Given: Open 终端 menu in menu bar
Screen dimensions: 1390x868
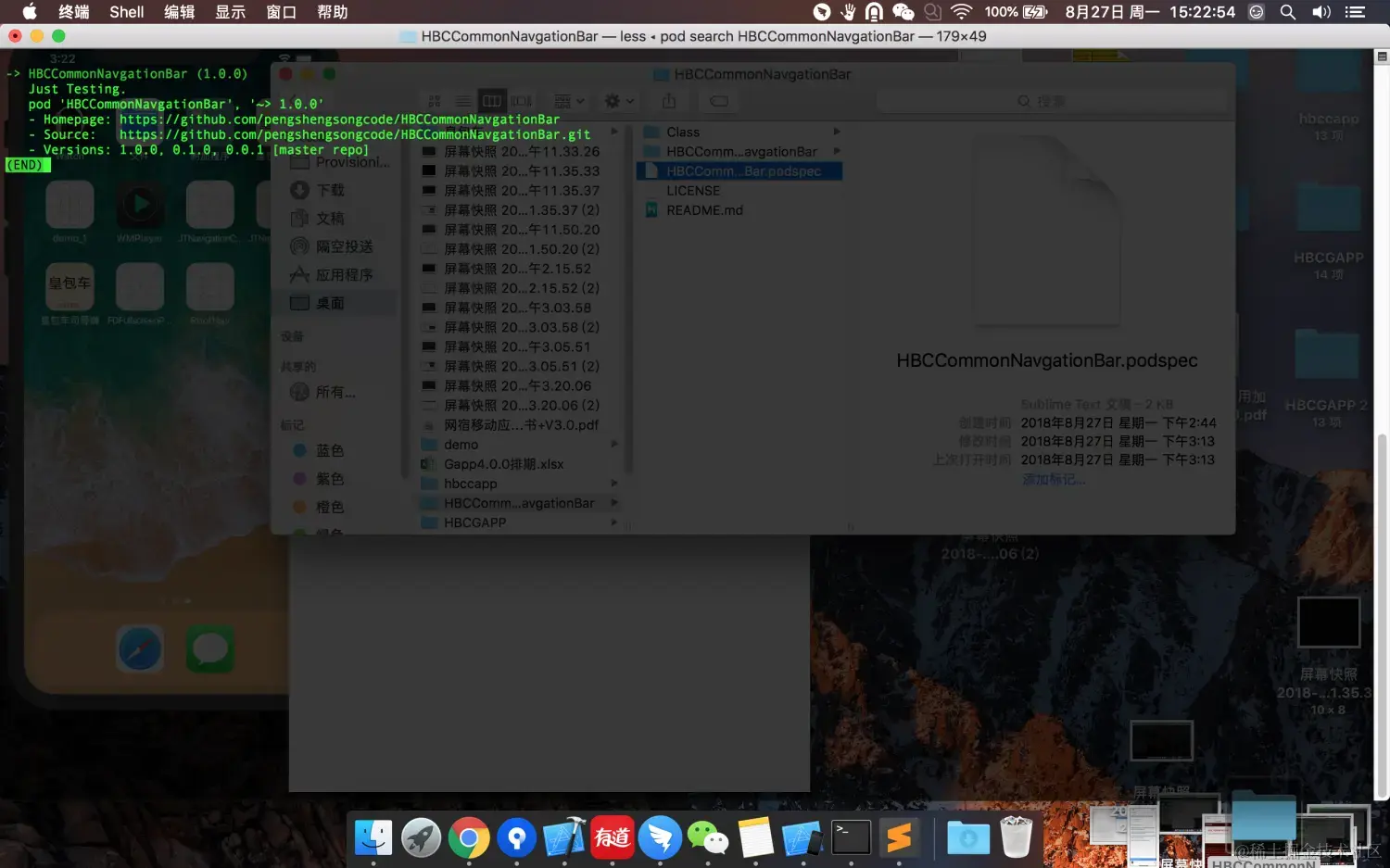Looking at the screenshot, I should point(74,12).
